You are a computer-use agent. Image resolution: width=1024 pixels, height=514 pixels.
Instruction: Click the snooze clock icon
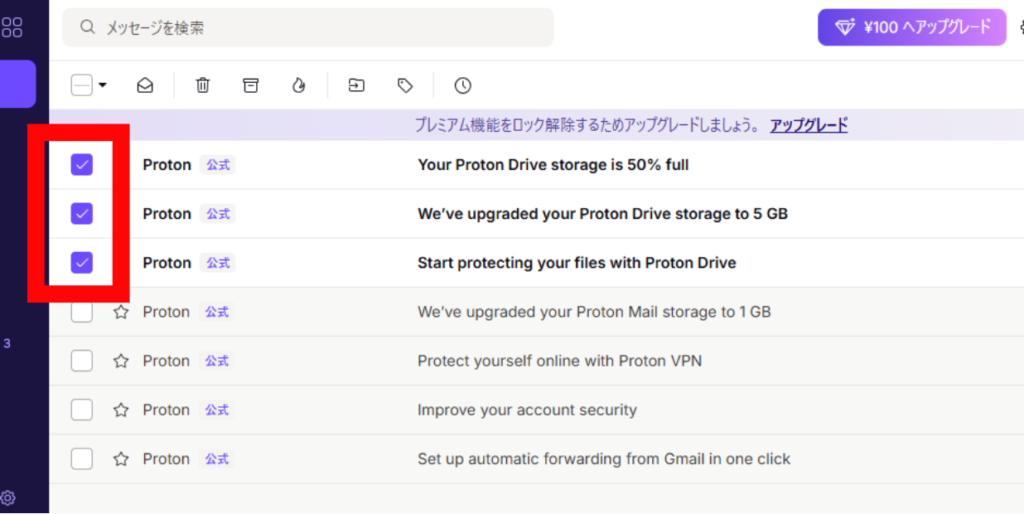[463, 86]
